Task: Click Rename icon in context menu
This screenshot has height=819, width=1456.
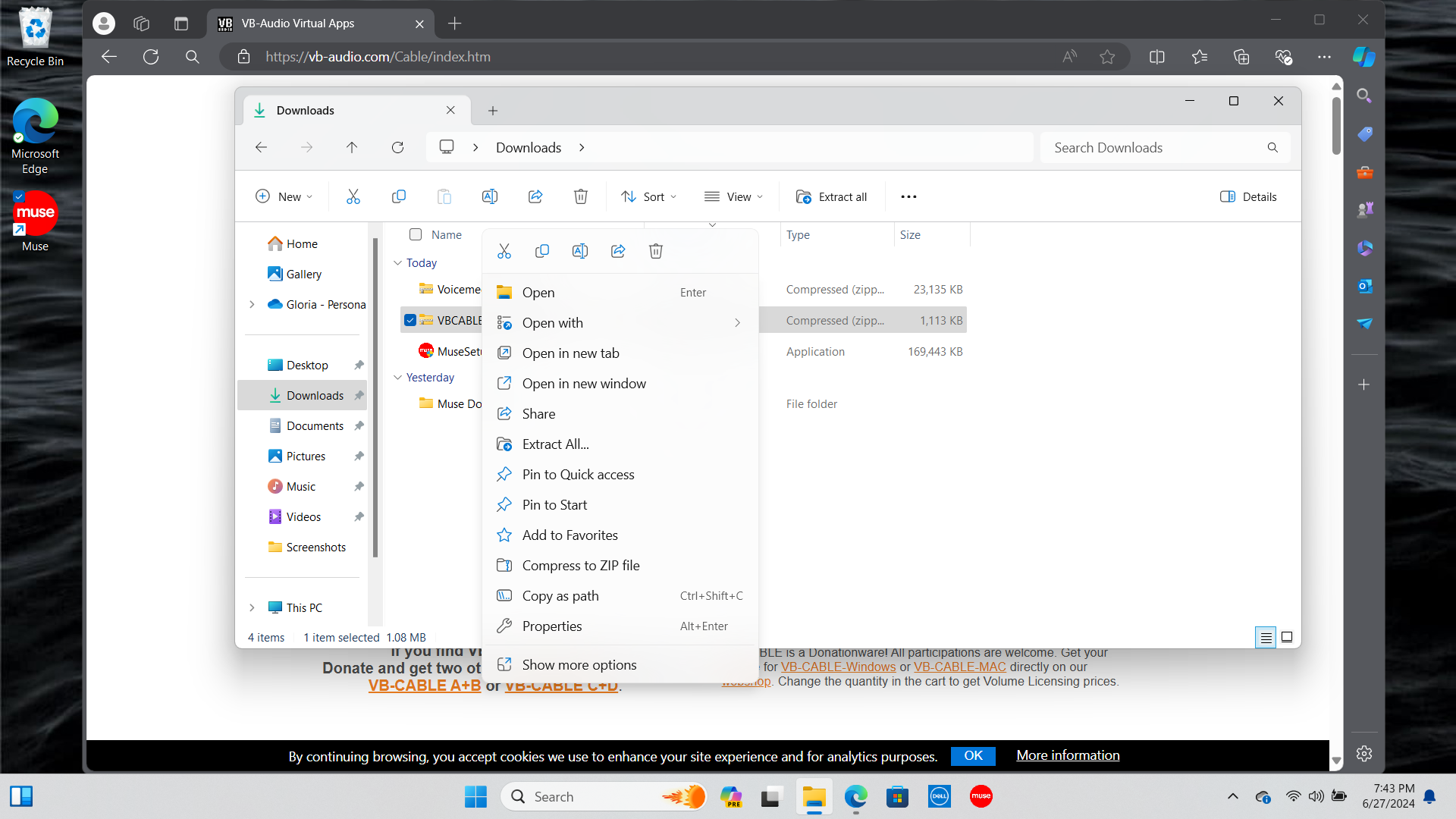Action: (x=580, y=251)
